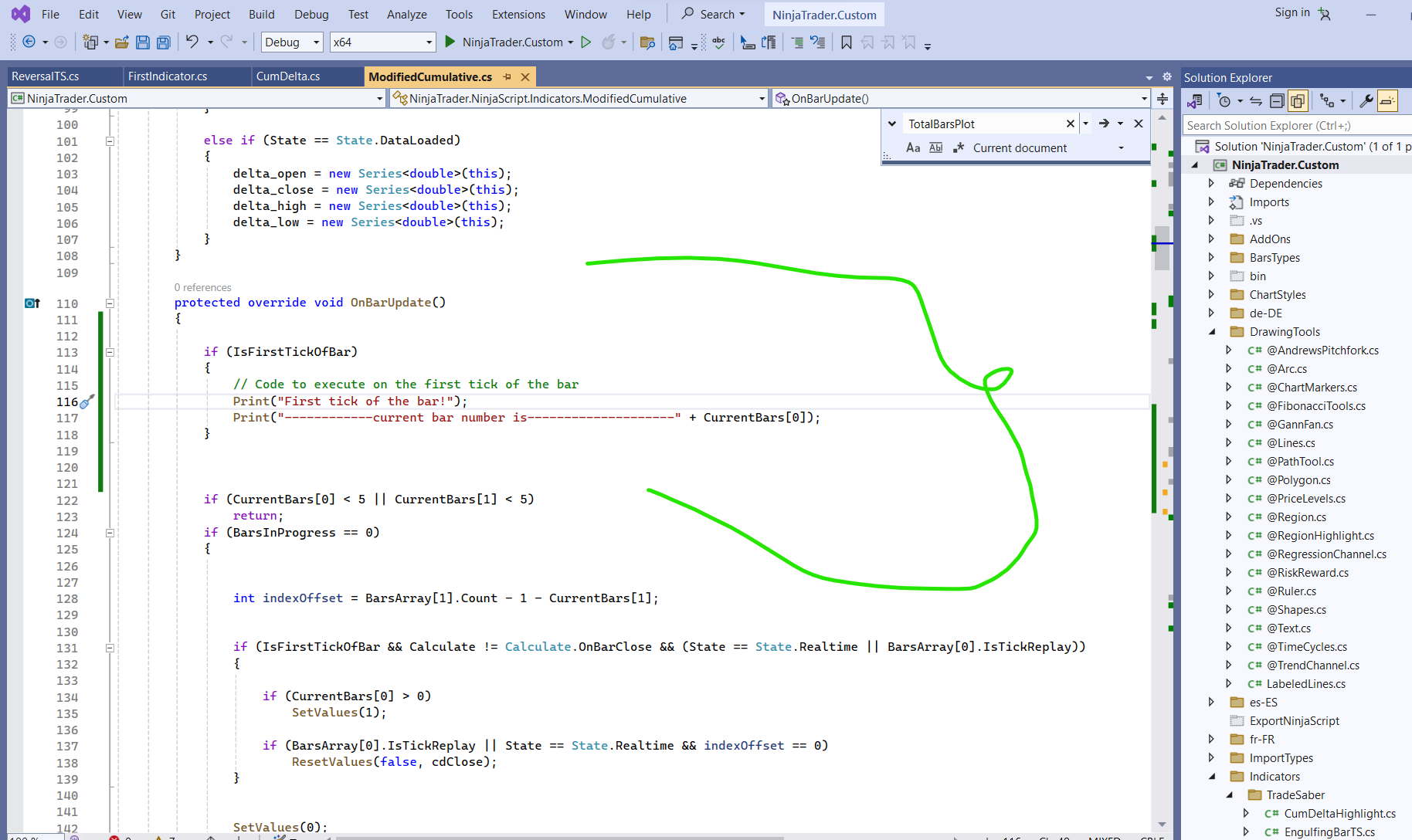This screenshot has height=840, width=1412.
Task: Open the ModifiedCumulative type navigation dropdown
Action: 579,99
